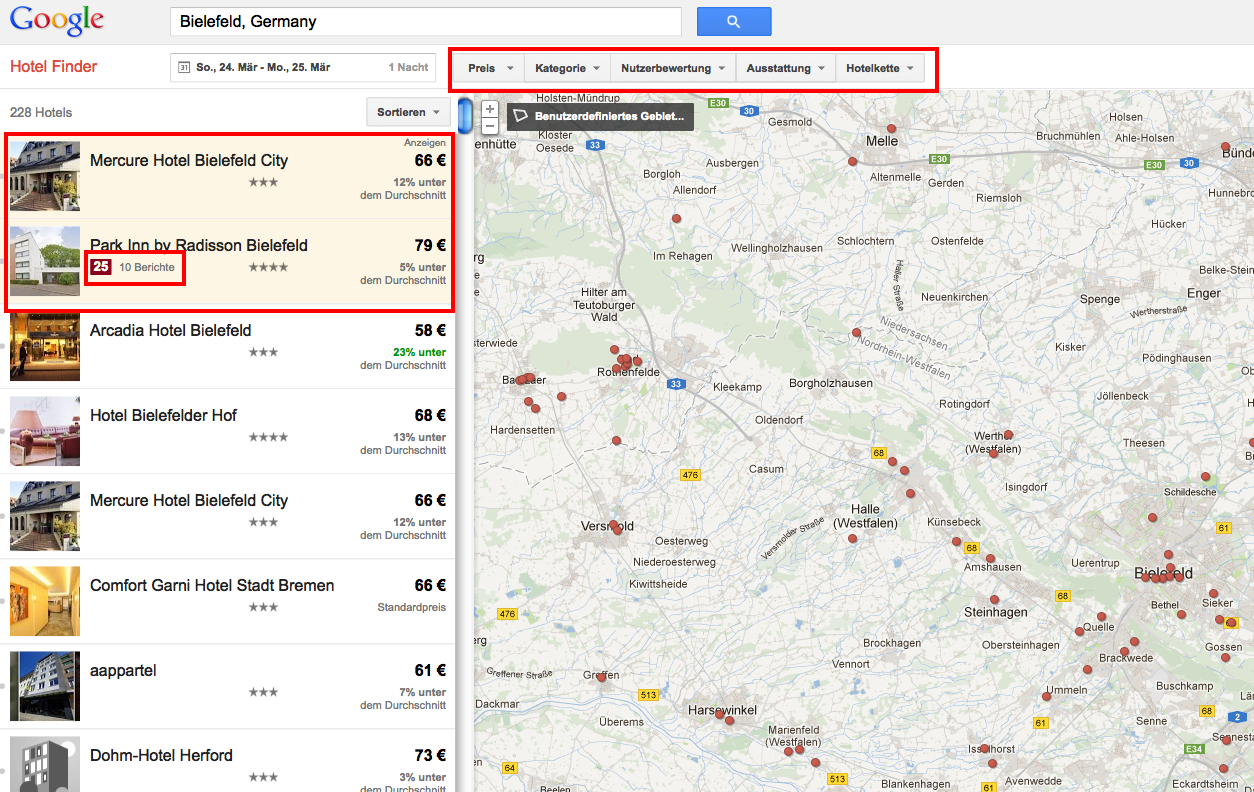The width and height of the screenshot is (1254, 792).
Task: Select the map marker near Greffen
Action: click(600, 677)
